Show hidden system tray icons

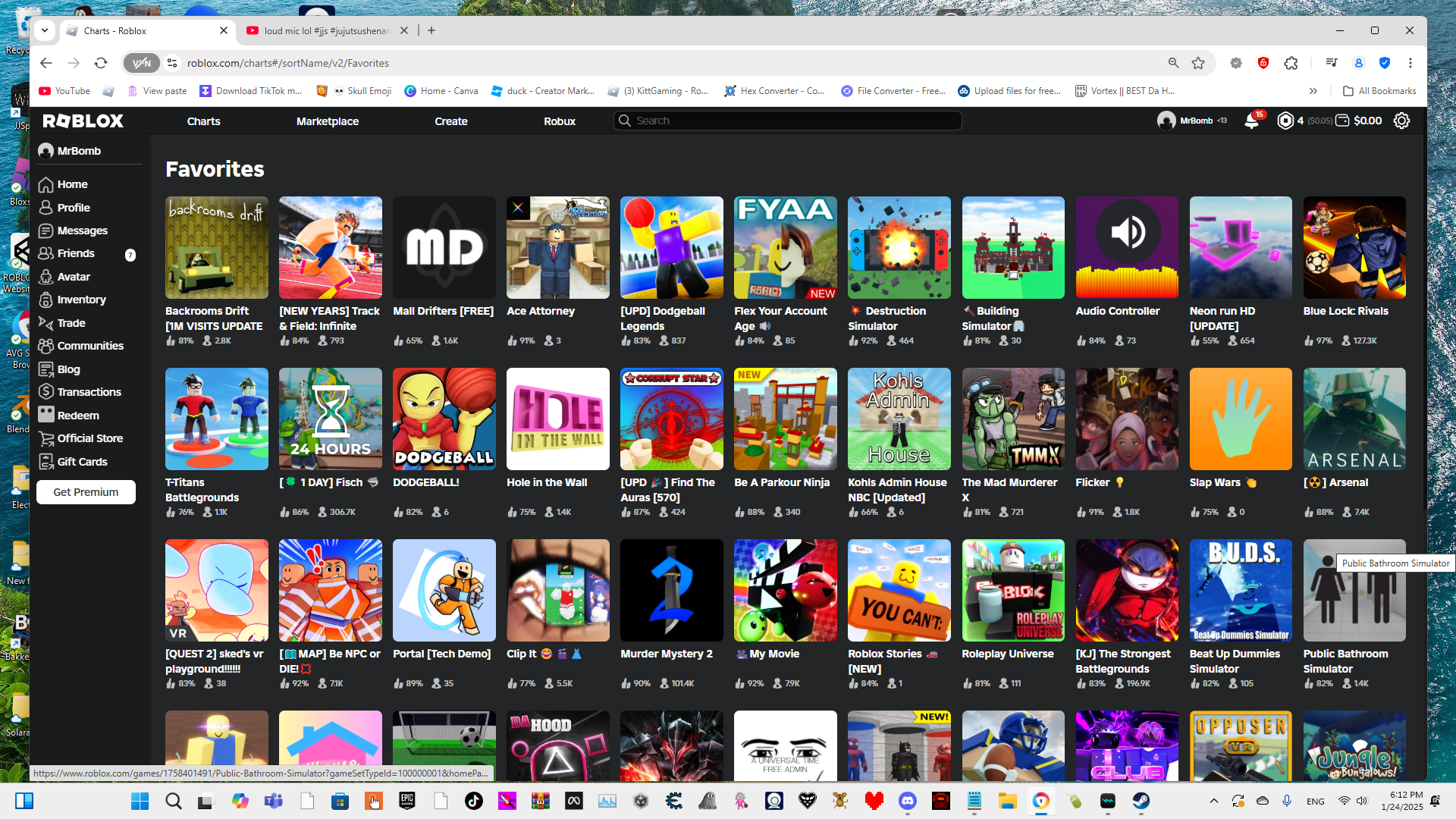point(1213,801)
